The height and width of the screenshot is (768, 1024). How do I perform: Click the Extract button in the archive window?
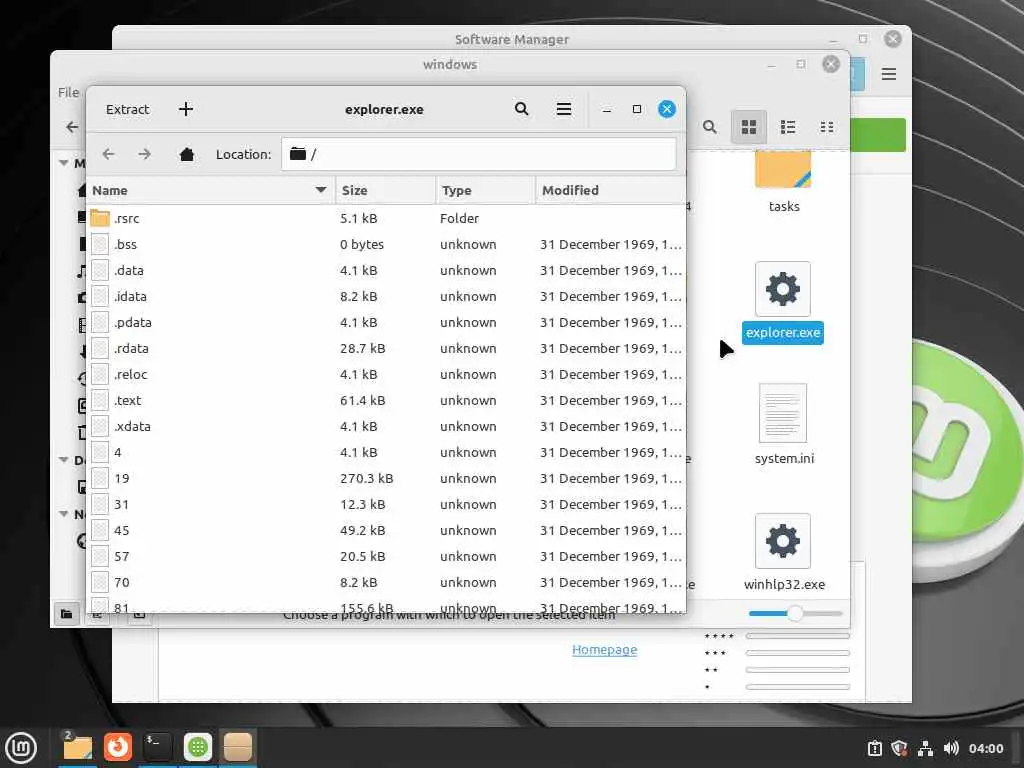[x=127, y=109]
